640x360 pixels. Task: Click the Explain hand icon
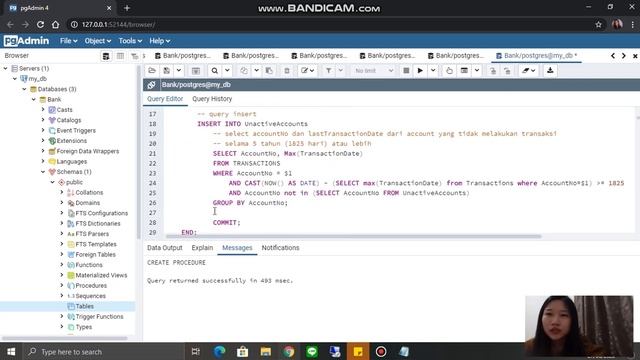coord(449,71)
